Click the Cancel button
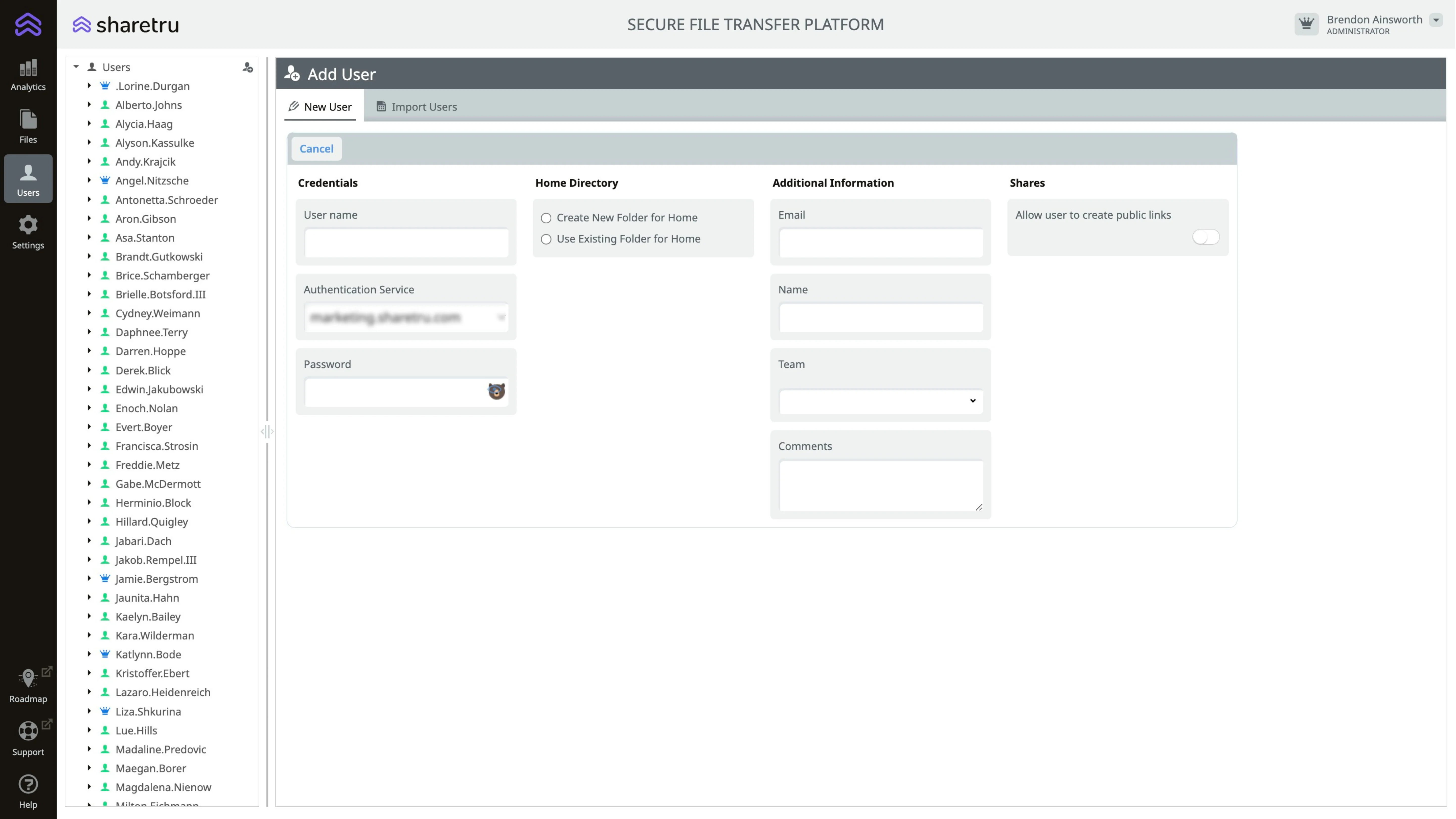 [x=316, y=149]
